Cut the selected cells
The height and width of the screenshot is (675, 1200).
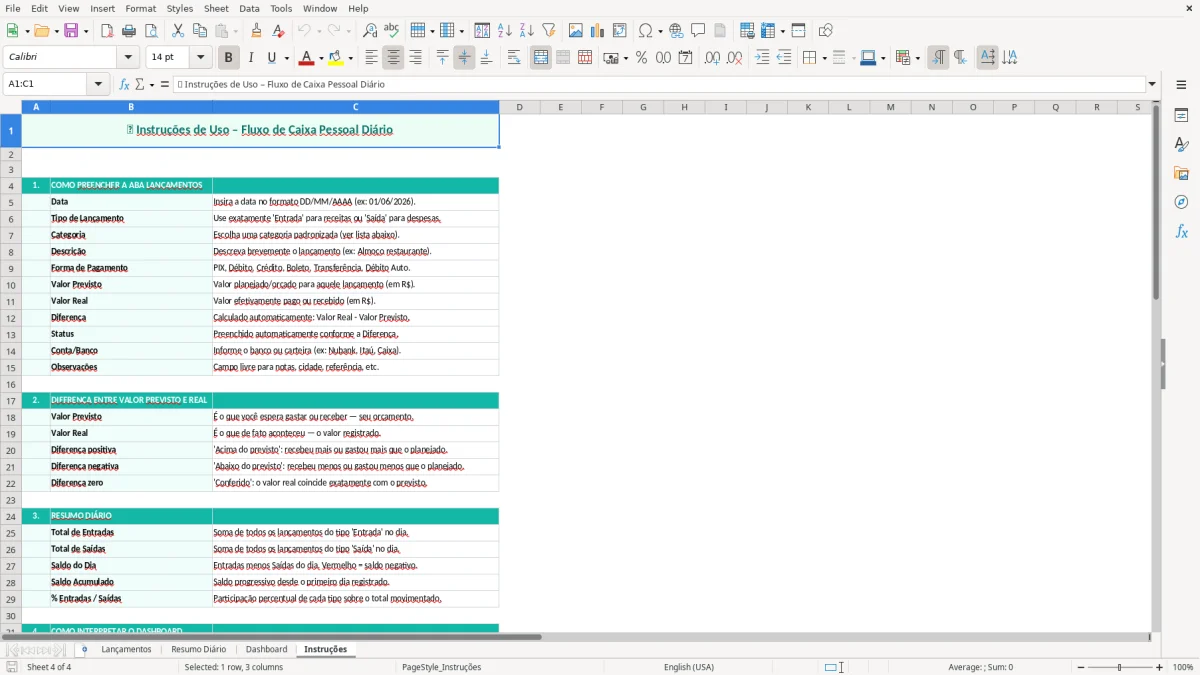(178, 31)
